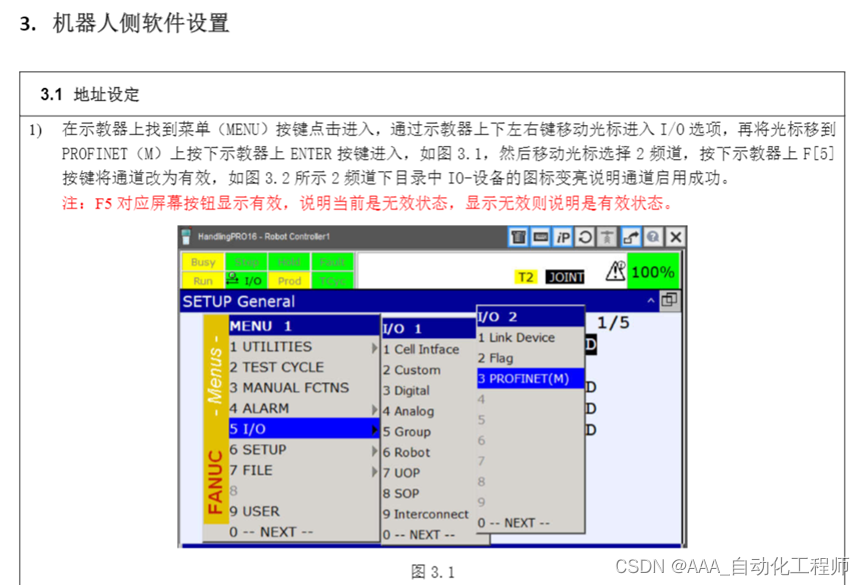Select 3 Digital in I/O 1
This screenshot has width=865, height=585.
coord(429,391)
